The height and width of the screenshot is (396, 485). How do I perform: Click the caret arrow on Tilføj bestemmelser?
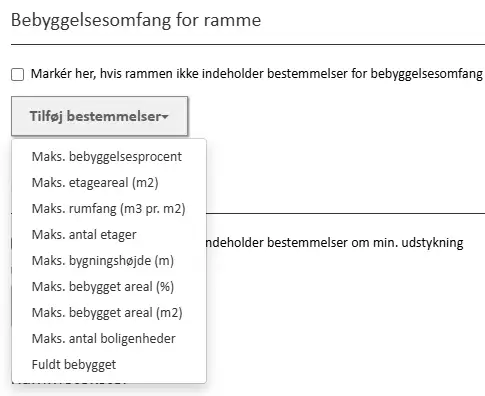pos(165,117)
